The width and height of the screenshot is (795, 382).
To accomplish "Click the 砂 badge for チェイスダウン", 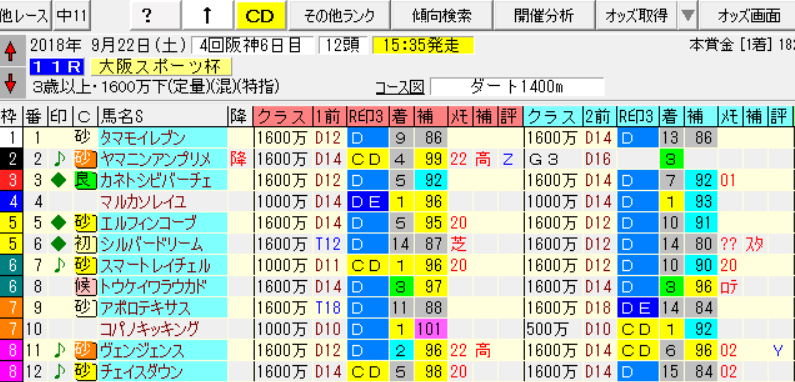I will click(x=85, y=372).
